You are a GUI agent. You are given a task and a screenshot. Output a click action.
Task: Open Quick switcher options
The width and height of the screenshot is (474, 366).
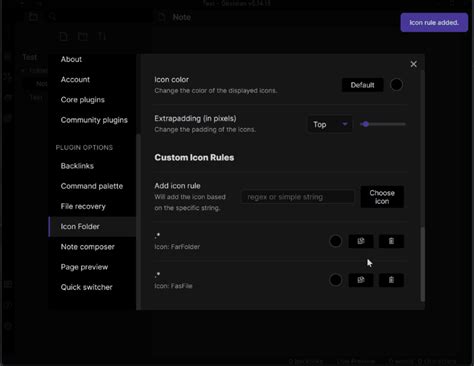point(86,287)
